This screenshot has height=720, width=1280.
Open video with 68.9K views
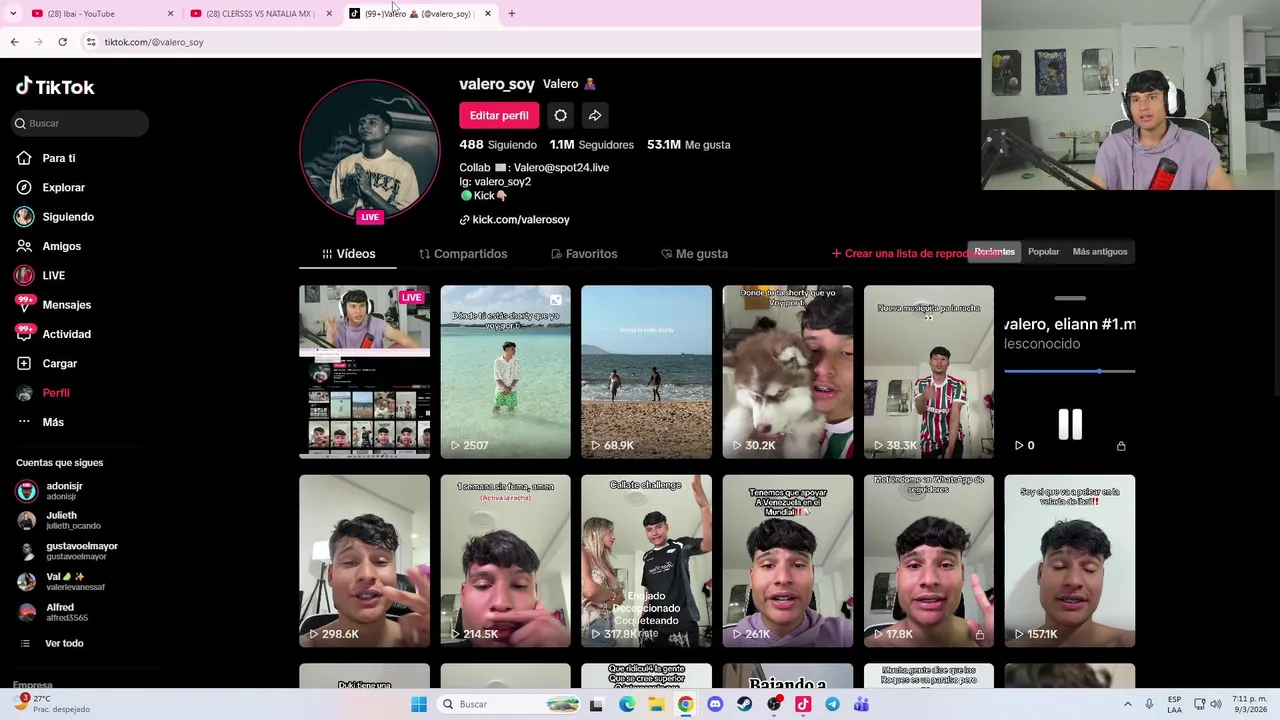click(x=646, y=372)
